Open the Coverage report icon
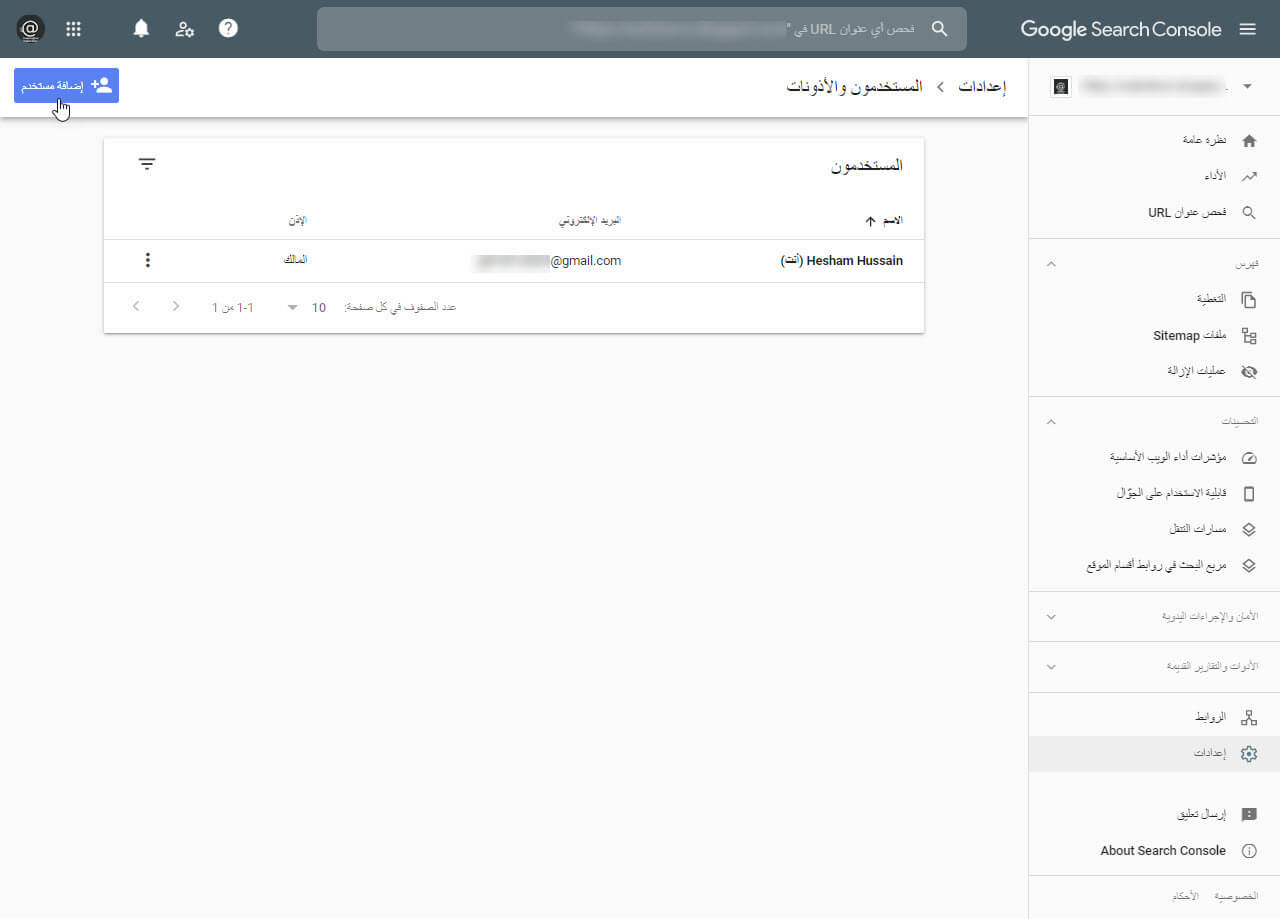 click(1249, 300)
